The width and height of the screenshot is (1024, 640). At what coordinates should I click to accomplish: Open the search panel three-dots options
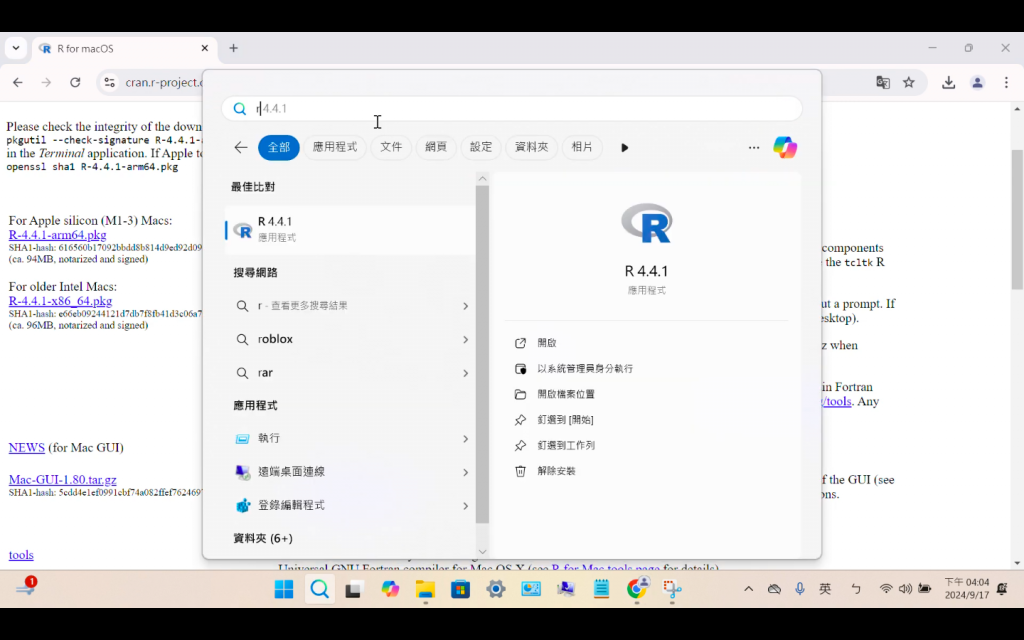coord(754,148)
